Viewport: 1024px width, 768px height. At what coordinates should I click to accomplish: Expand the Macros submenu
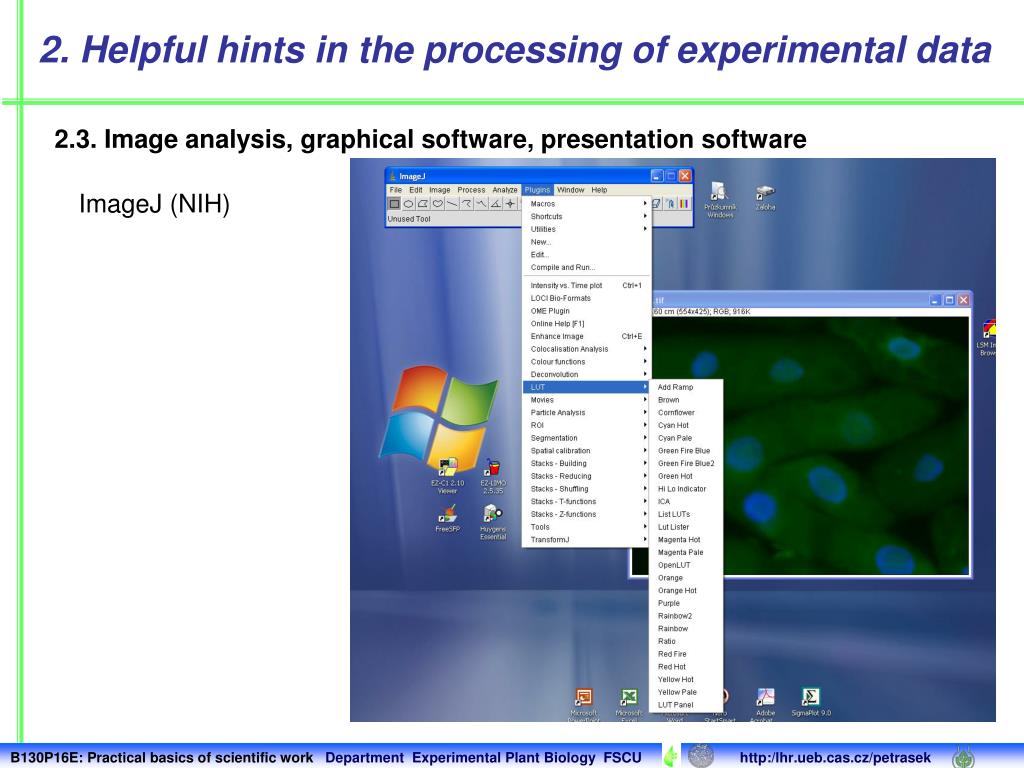coord(587,204)
